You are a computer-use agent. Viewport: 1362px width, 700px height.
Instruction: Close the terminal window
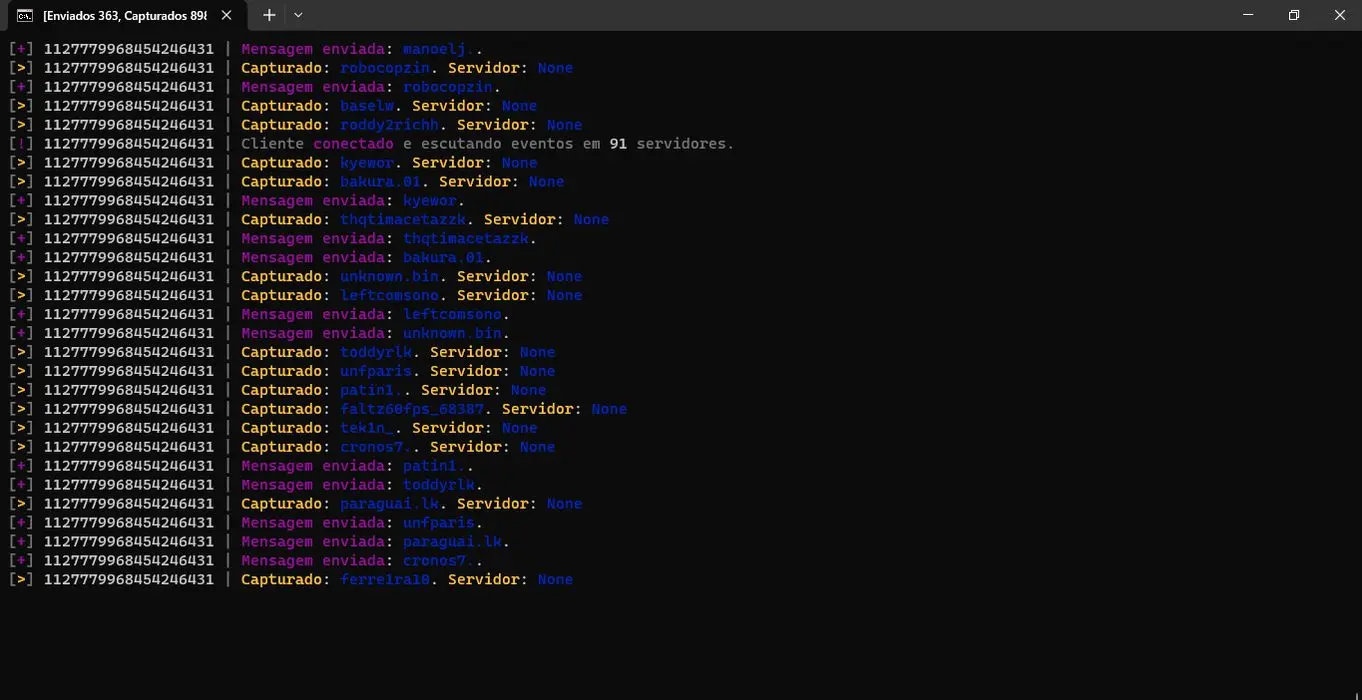(x=1340, y=15)
